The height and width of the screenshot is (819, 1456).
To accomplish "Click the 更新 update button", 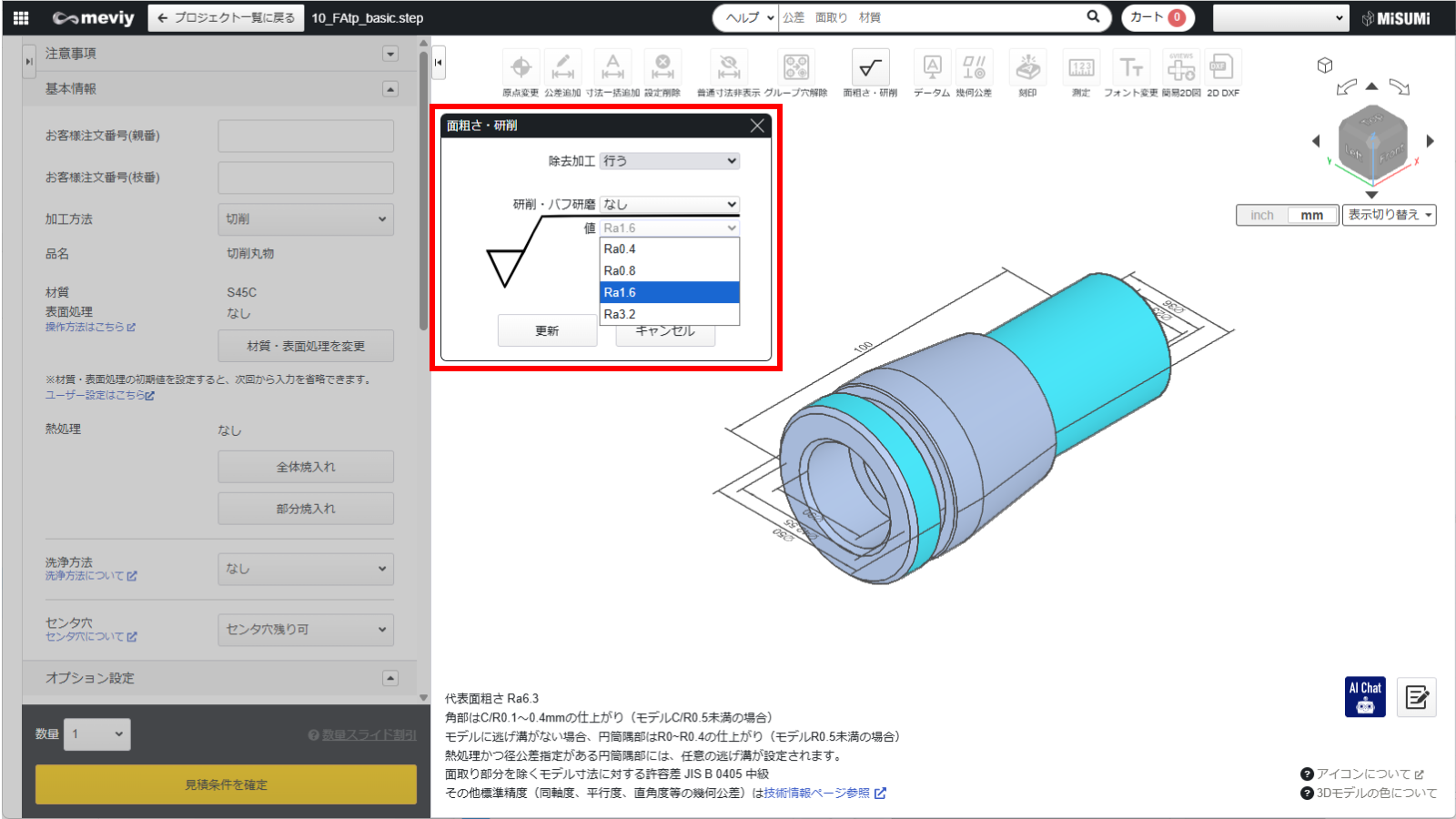I will point(547,330).
